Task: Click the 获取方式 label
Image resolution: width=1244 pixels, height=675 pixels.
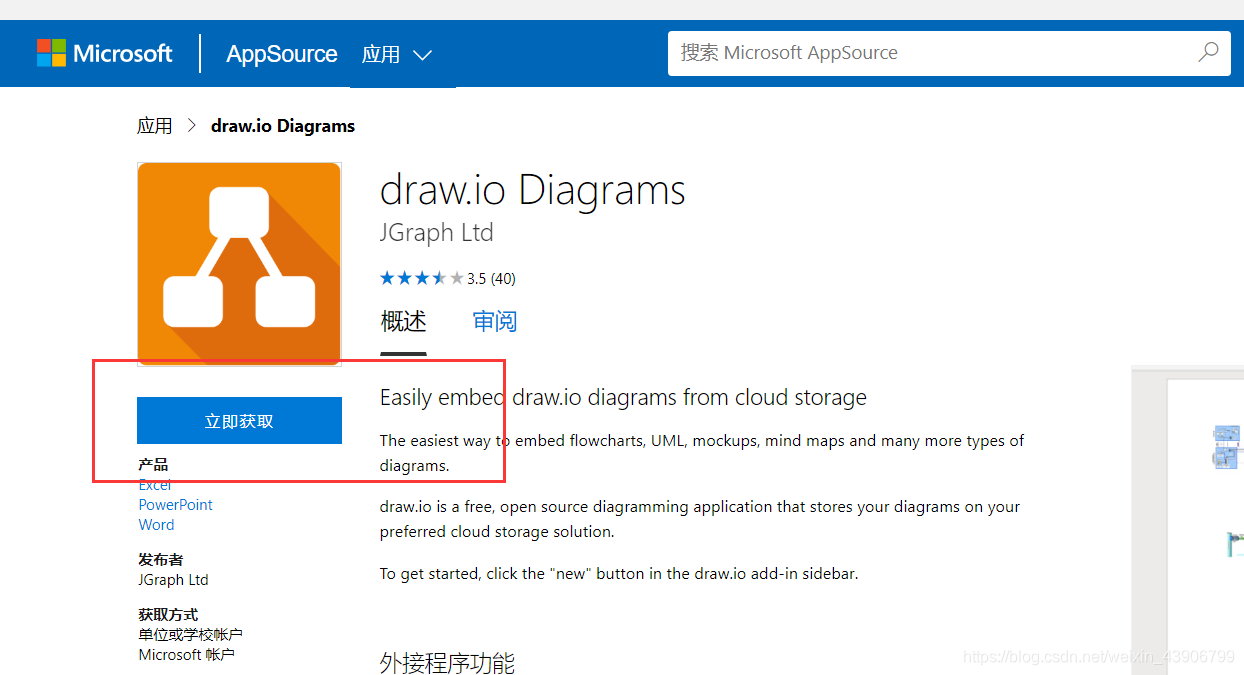Action: click(168, 615)
